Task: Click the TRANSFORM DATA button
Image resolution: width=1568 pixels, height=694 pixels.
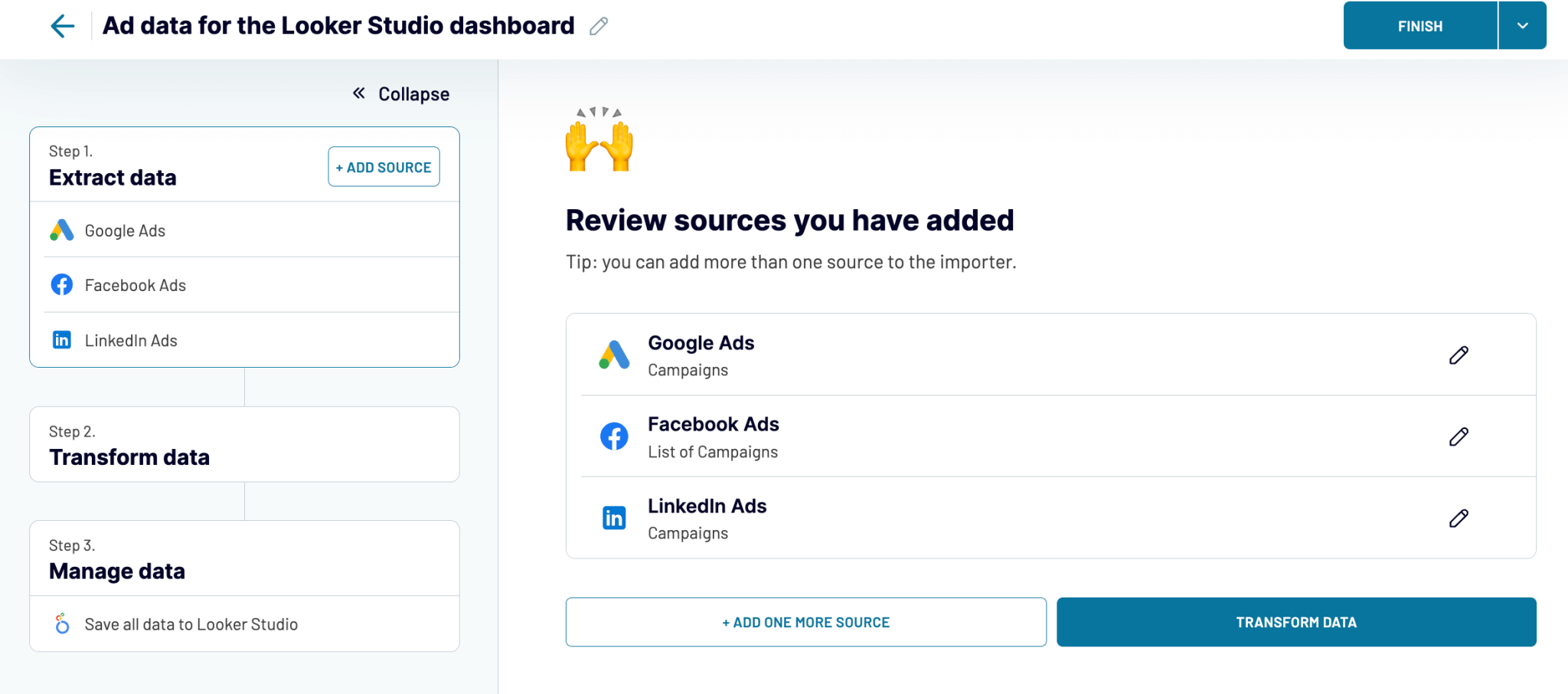Action: (1296, 622)
